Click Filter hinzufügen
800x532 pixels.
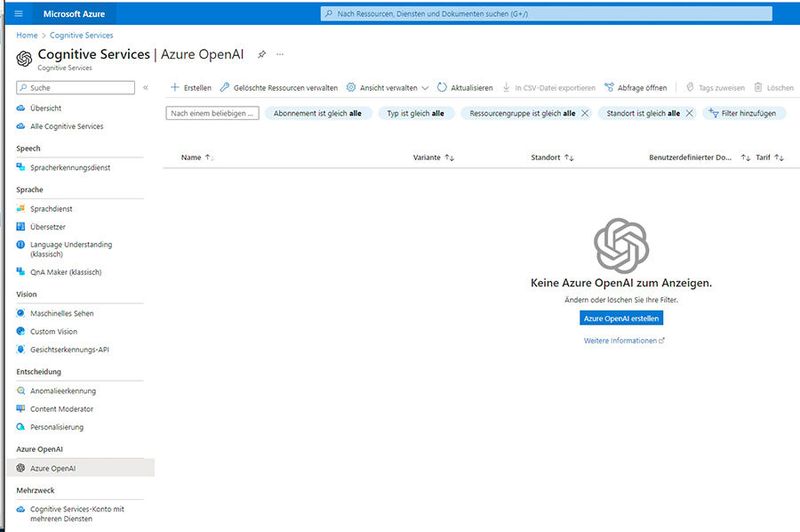(x=743, y=113)
